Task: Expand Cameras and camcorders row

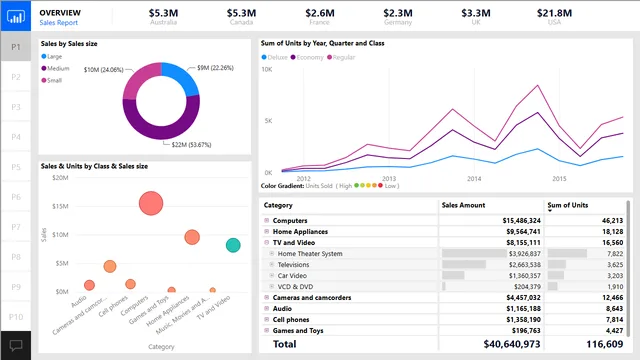Action: click(267, 298)
